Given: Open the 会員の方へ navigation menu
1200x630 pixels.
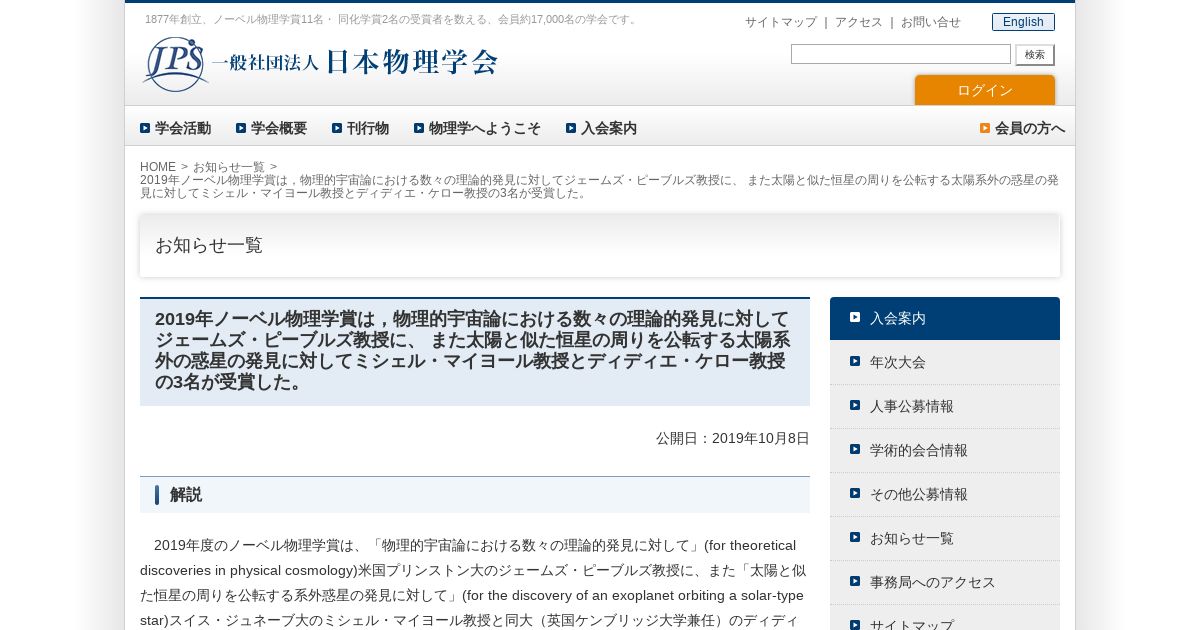Looking at the screenshot, I should tap(1022, 128).
